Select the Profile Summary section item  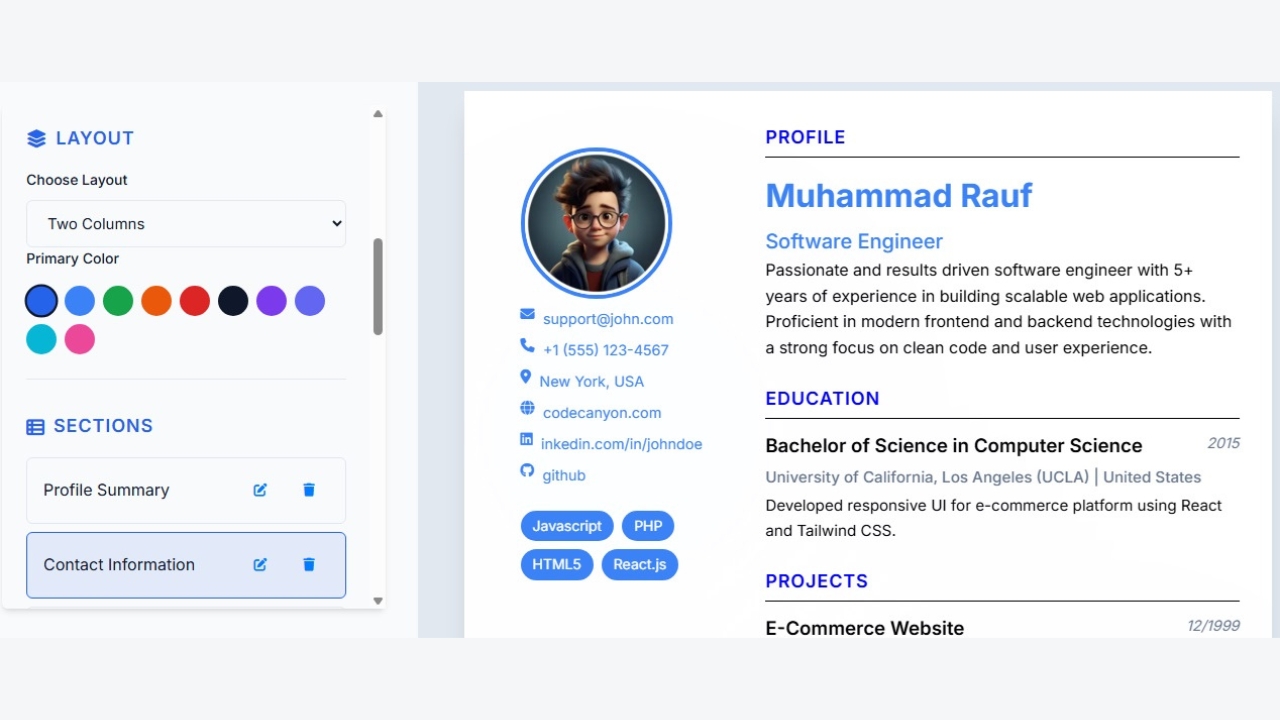point(130,490)
